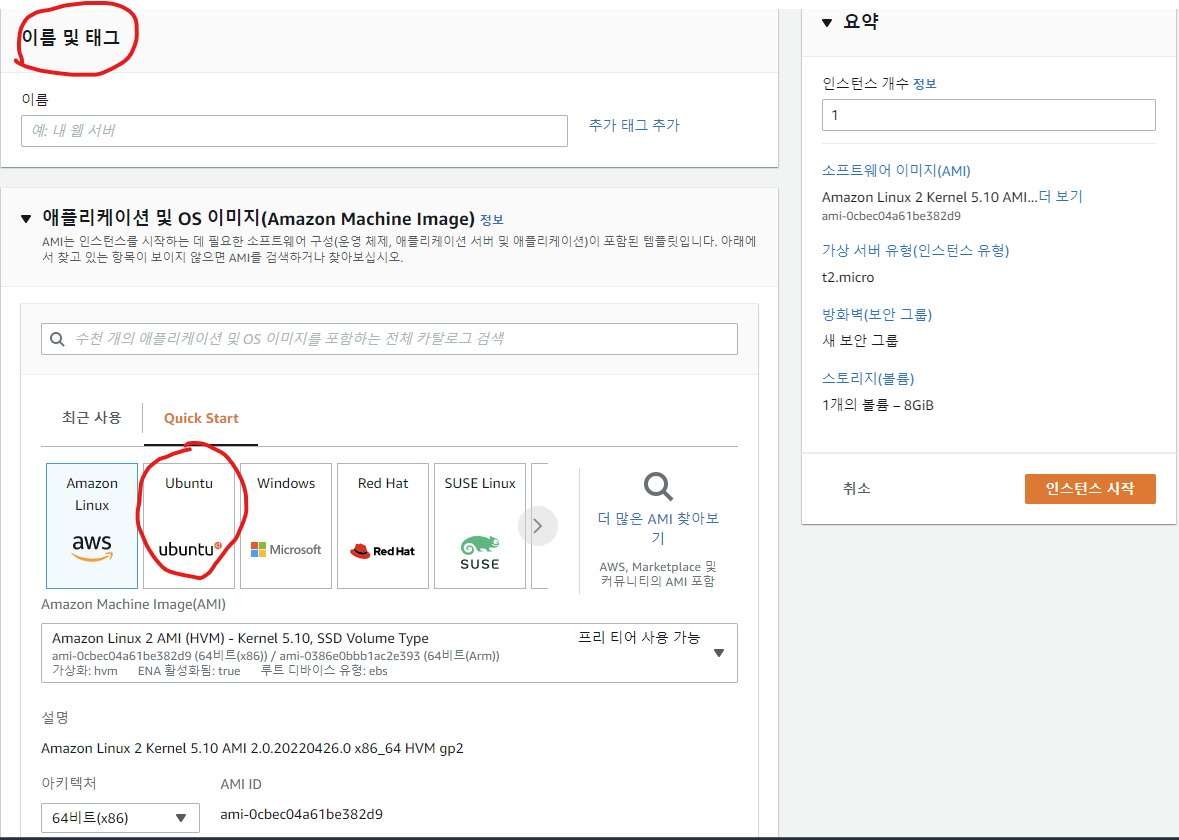Open the Amazon Machine Image dropdown
Viewport: 1179px width, 840px height.
pos(389,653)
